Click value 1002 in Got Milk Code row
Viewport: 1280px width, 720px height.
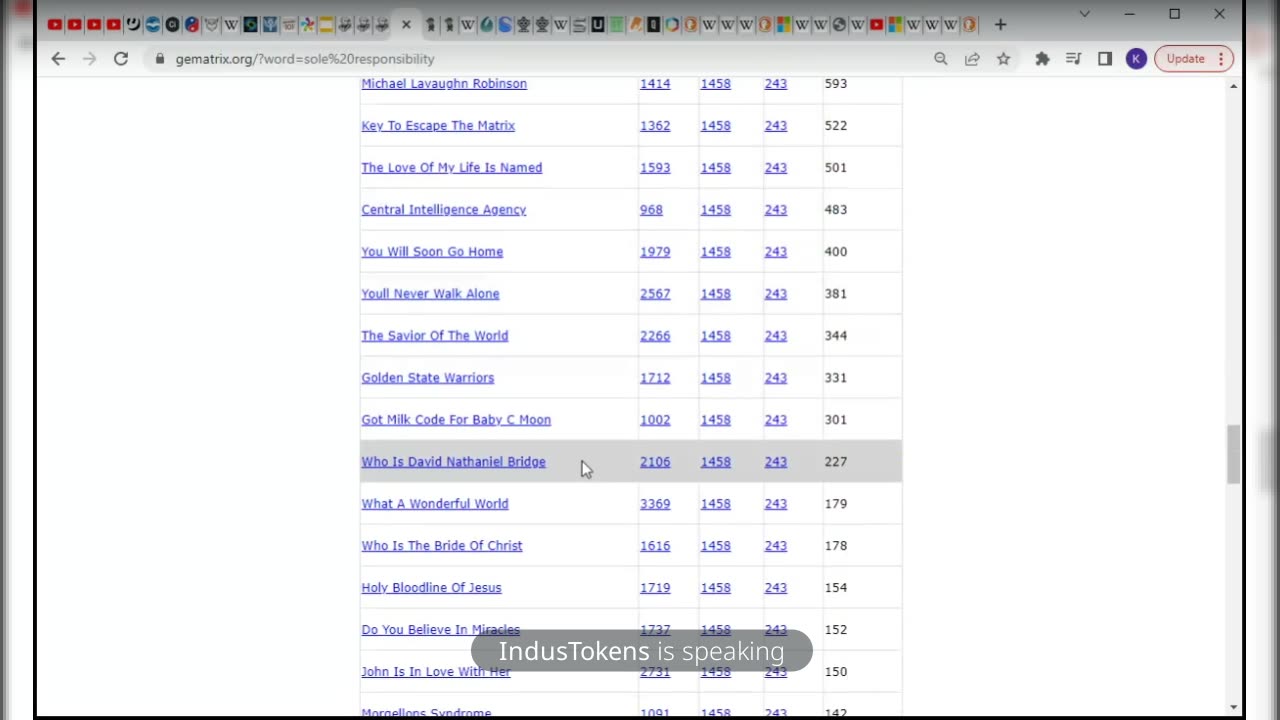(655, 420)
